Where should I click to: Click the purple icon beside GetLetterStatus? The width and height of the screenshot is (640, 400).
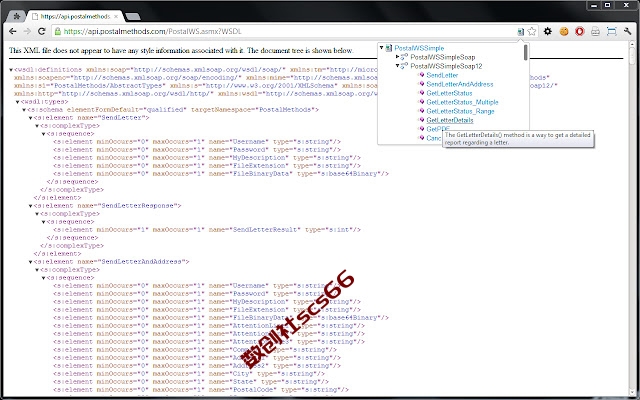pos(422,93)
